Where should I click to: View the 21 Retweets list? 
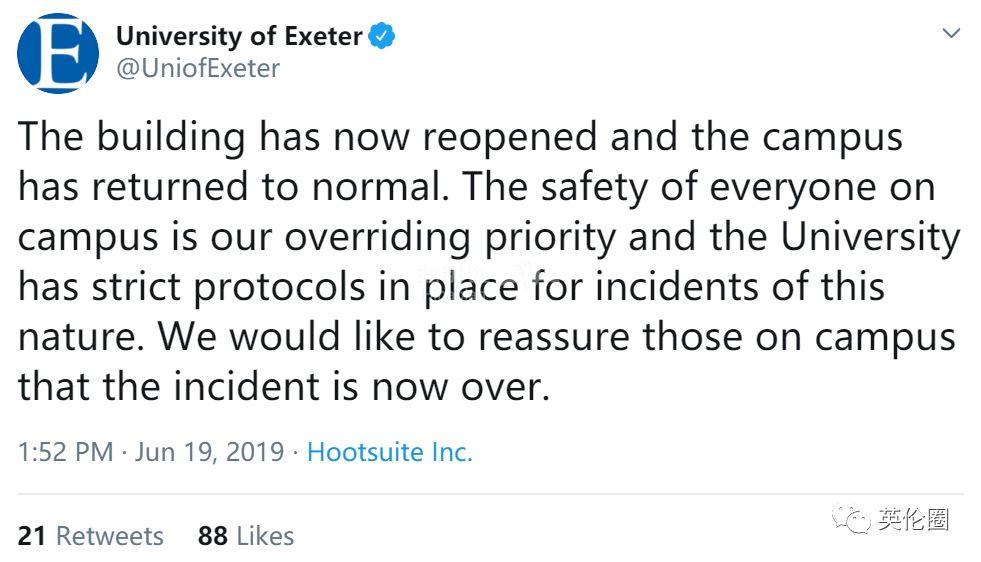(90, 536)
